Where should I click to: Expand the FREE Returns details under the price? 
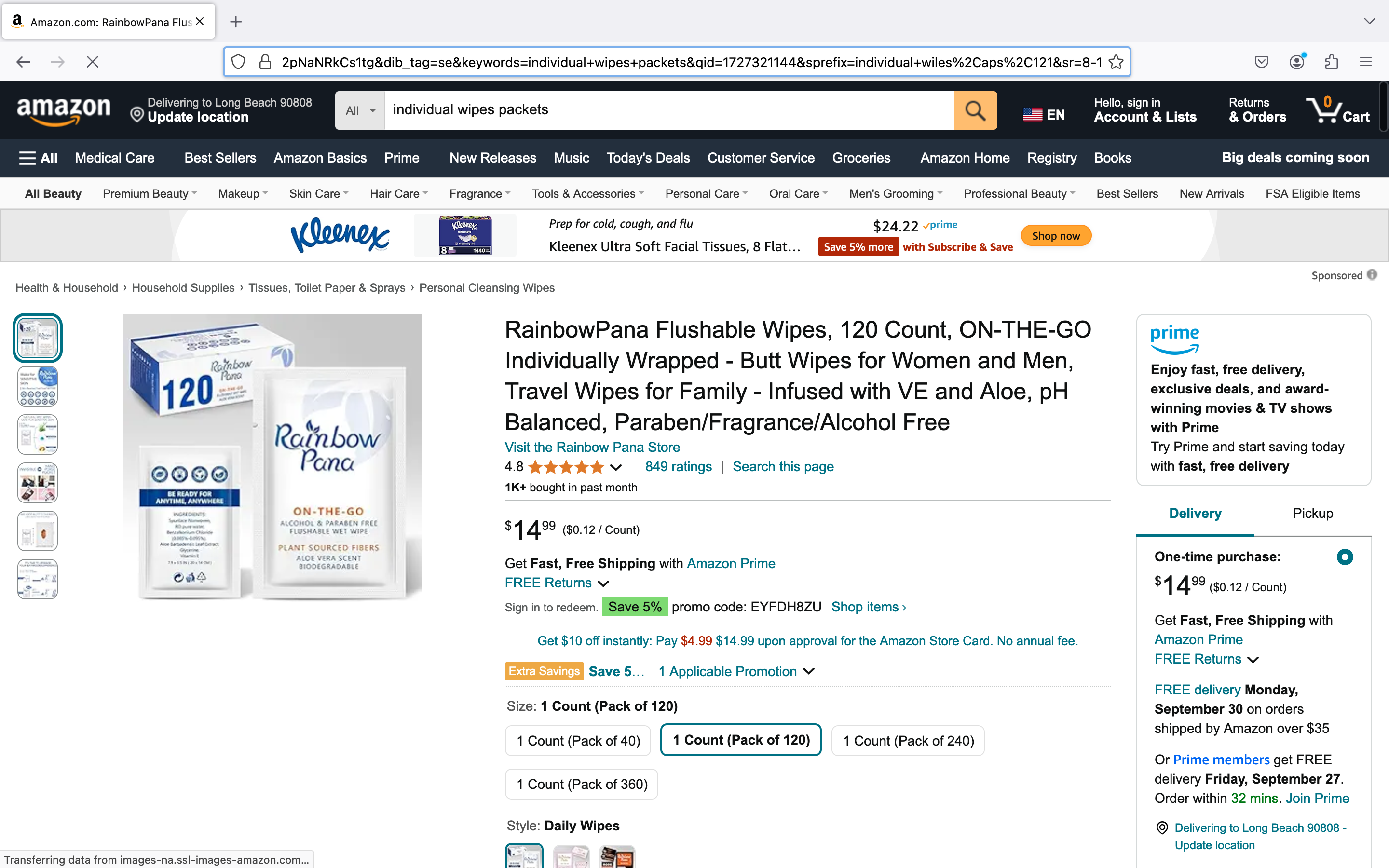click(557, 583)
